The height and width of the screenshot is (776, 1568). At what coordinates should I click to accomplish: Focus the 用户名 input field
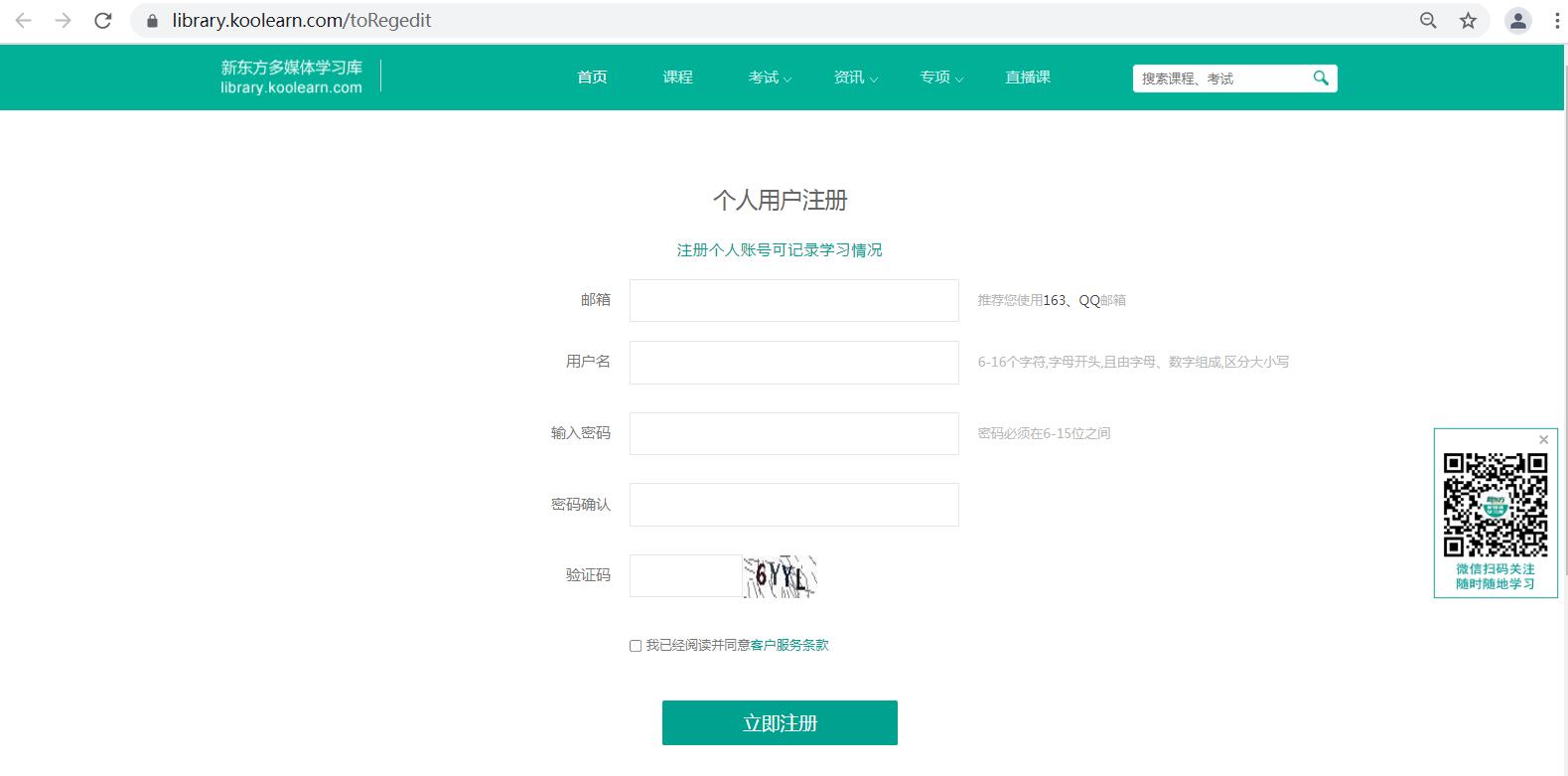coord(793,363)
